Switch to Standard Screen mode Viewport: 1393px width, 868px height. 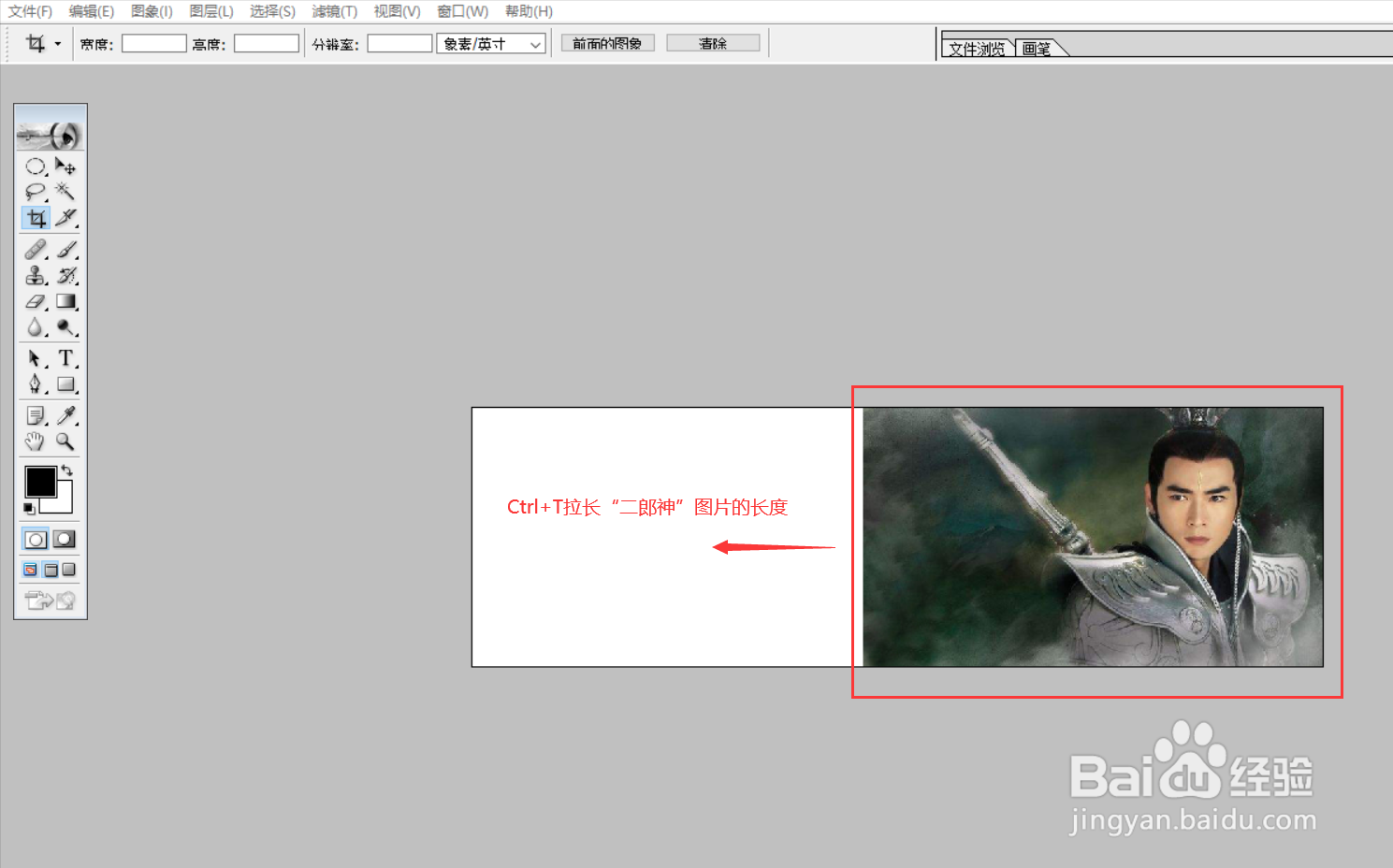tap(31, 570)
